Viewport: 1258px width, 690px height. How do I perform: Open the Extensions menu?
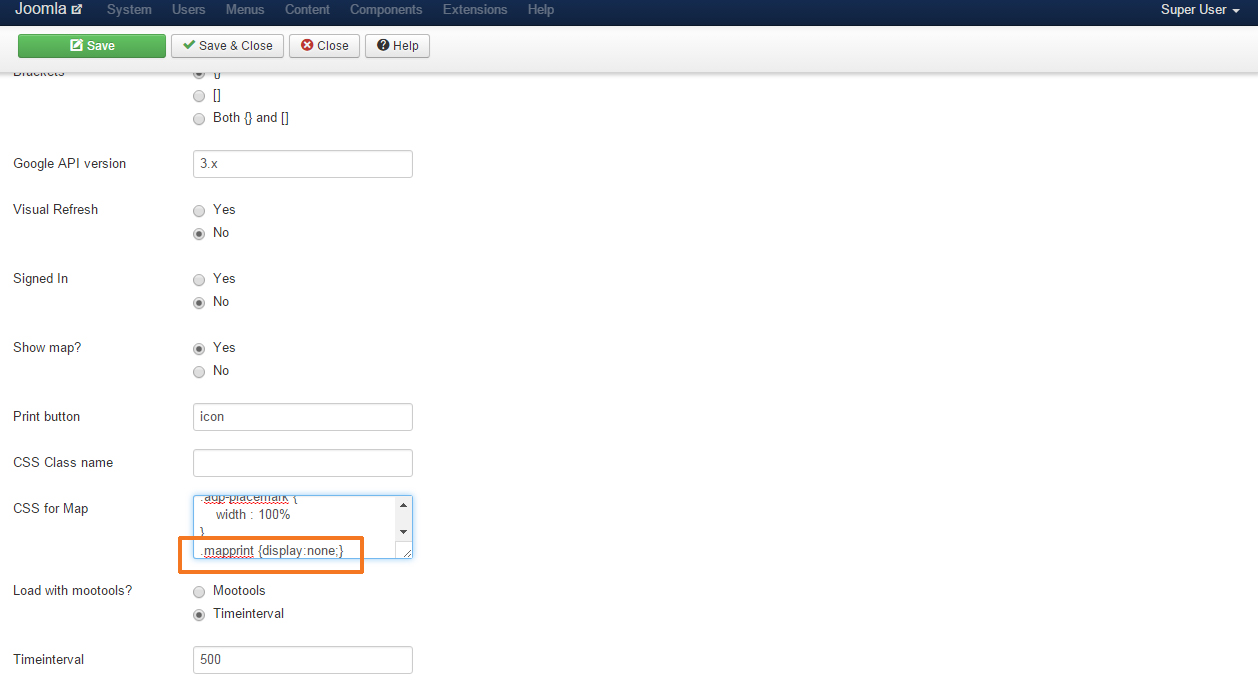pyautogui.click(x=474, y=9)
